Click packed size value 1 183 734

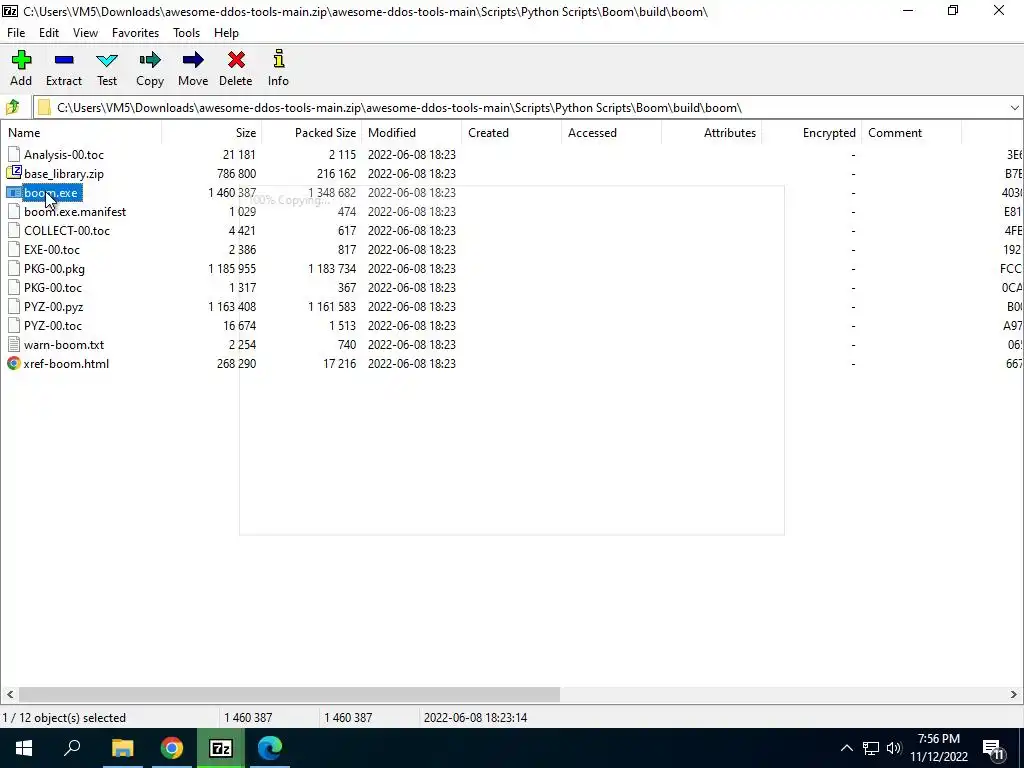coord(332,268)
